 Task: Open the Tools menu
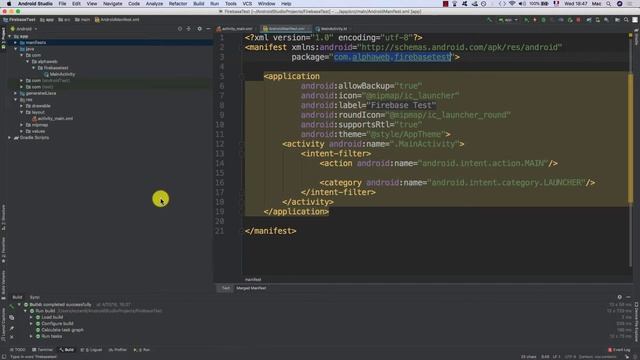(x=231, y=4)
